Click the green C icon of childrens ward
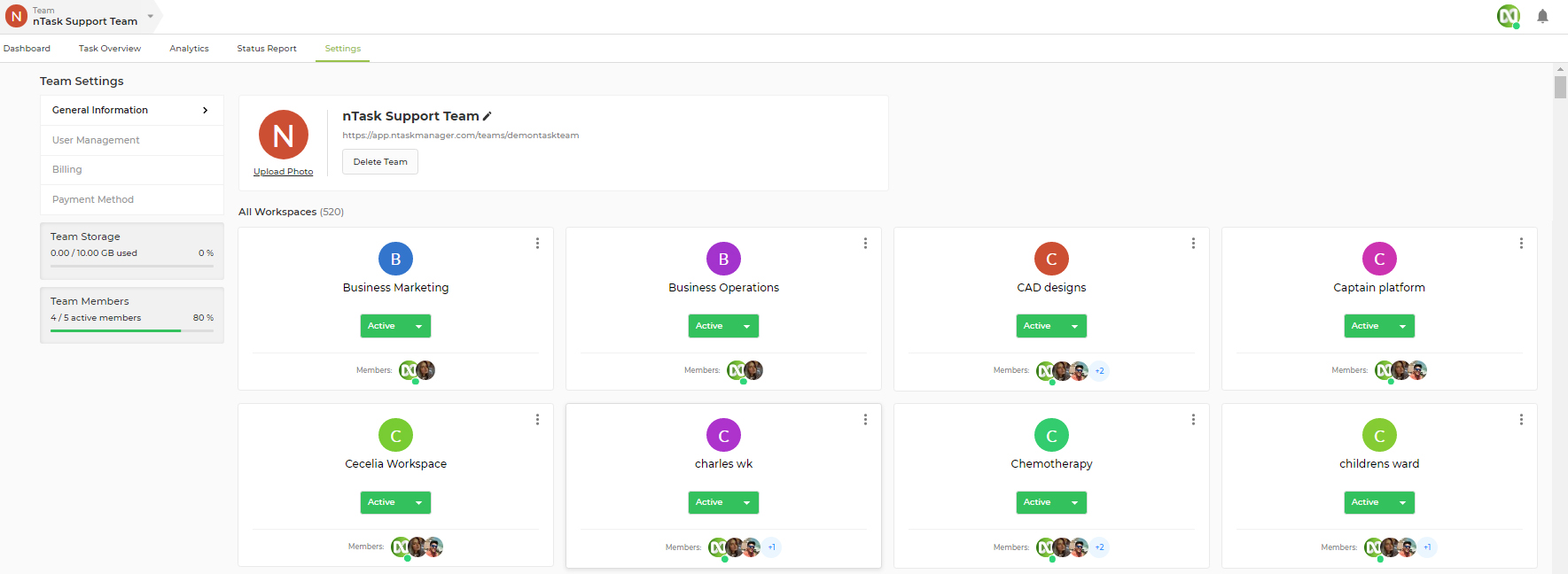1568x574 pixels. tap(1379, 435)
